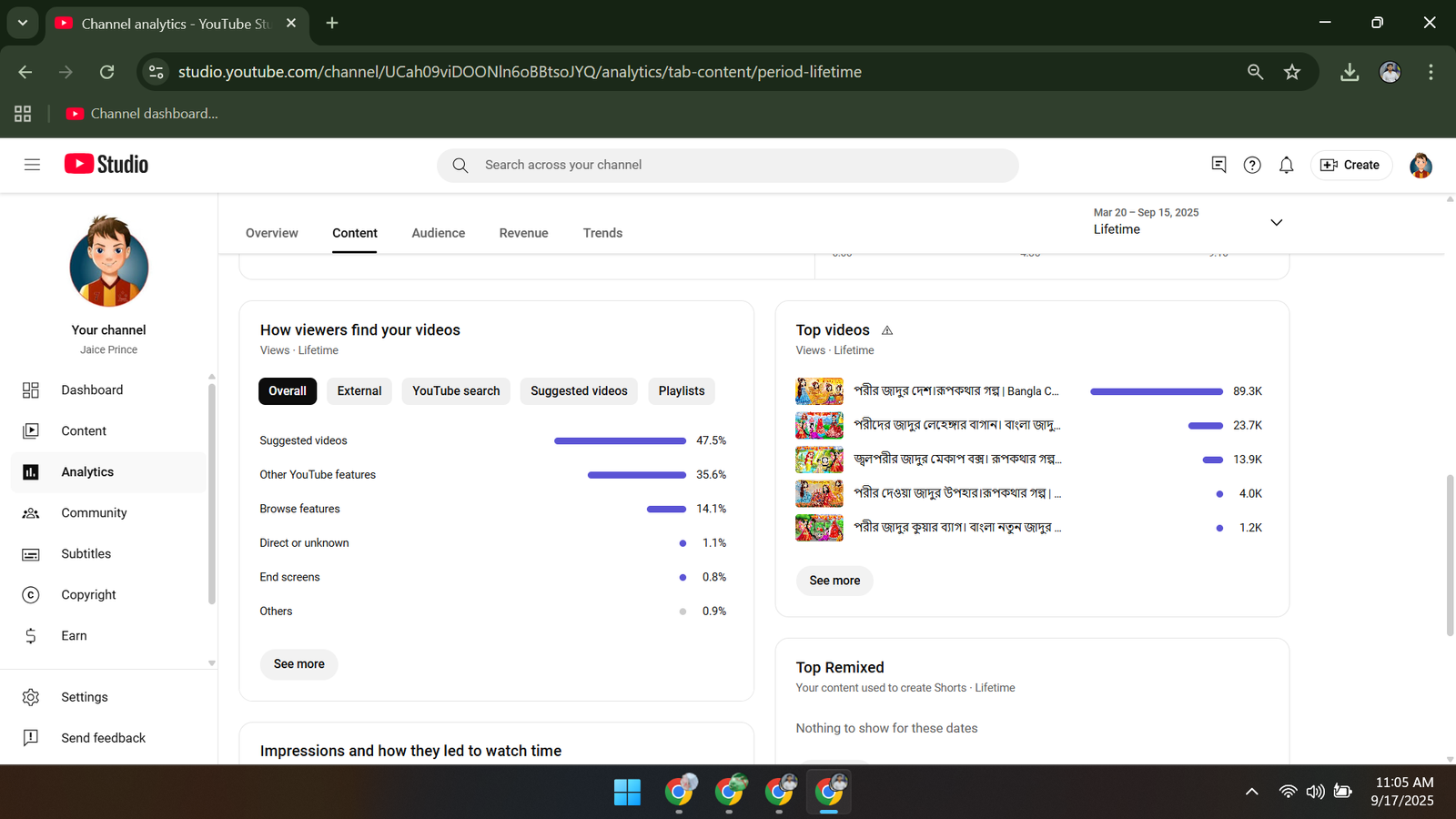Click the YouTube Studio logo
Image resolution: width=1456 pixels, height=819 pixels.
[x=106, y=165]
